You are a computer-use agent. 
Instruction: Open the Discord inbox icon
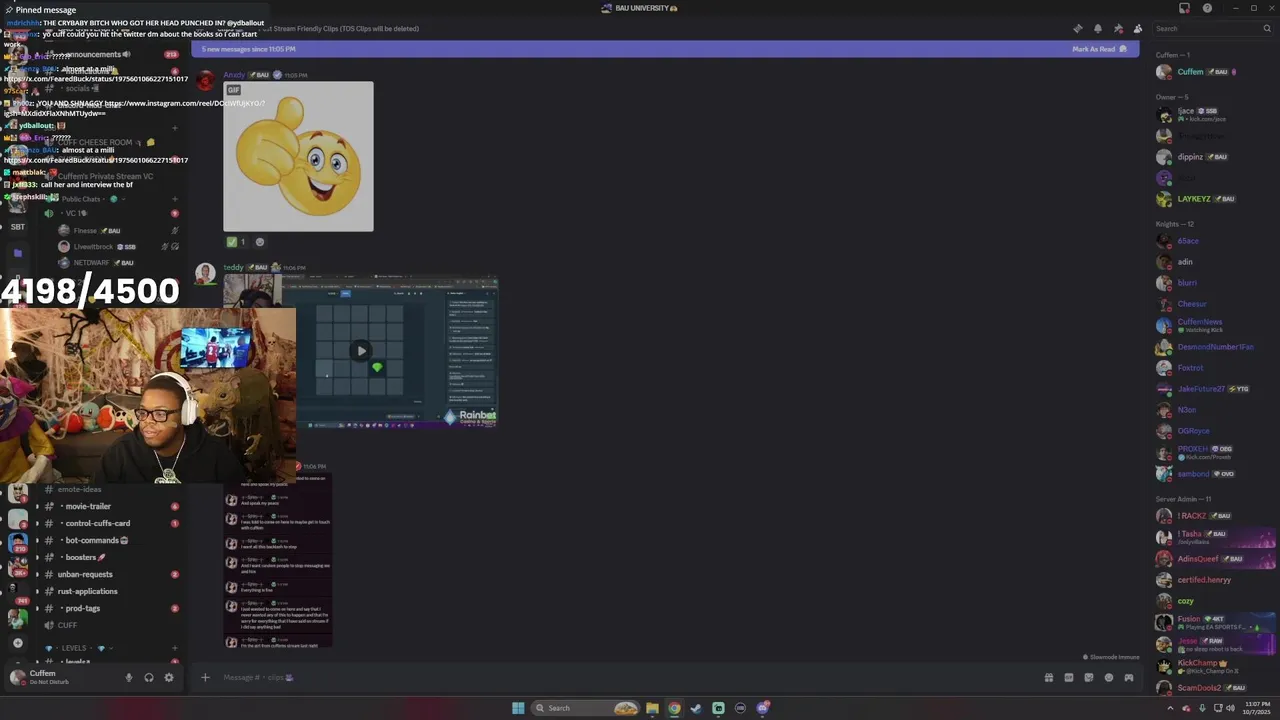(1185, 8)
